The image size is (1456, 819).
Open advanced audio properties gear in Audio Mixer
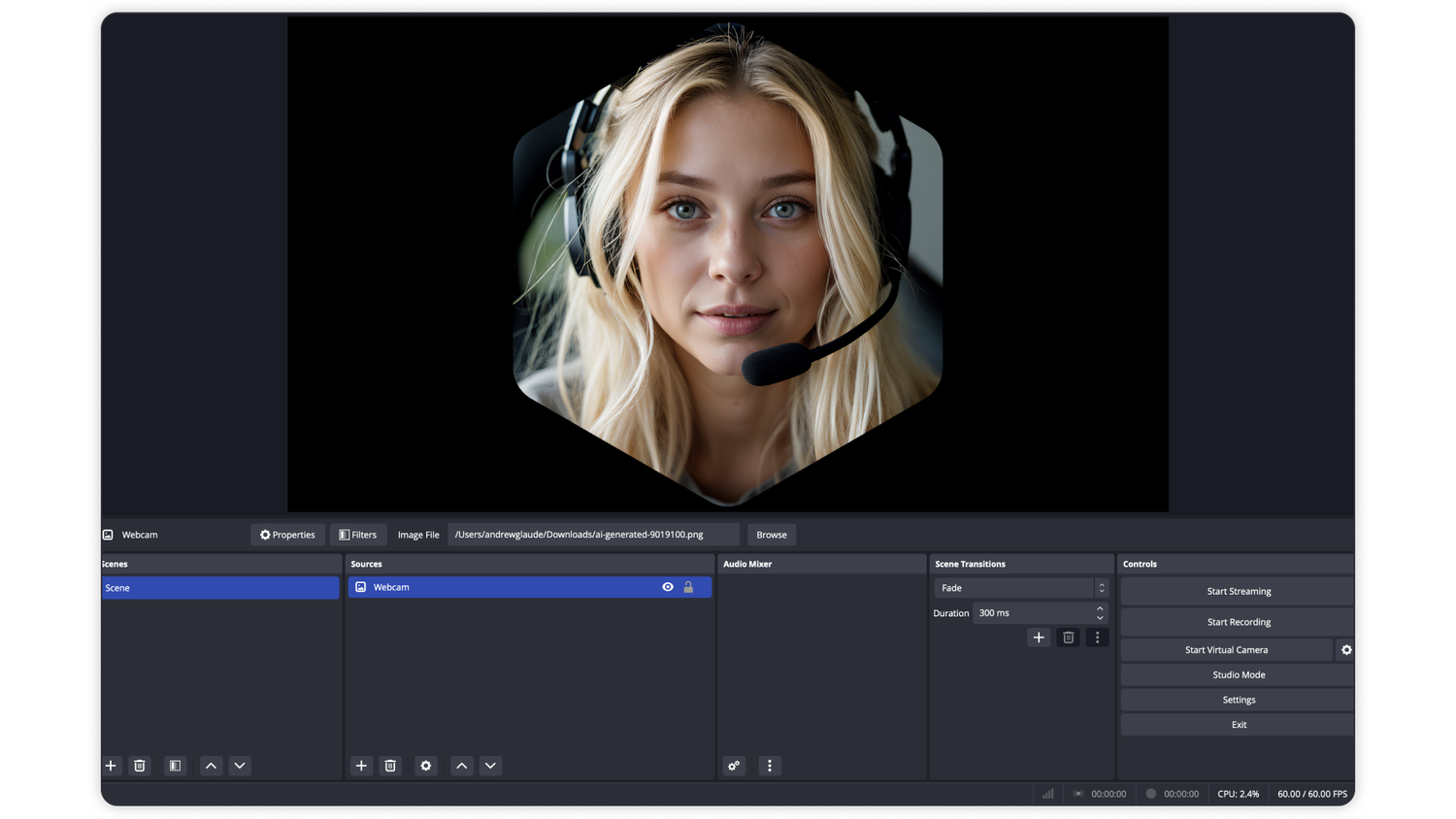(x=733, y=766)
